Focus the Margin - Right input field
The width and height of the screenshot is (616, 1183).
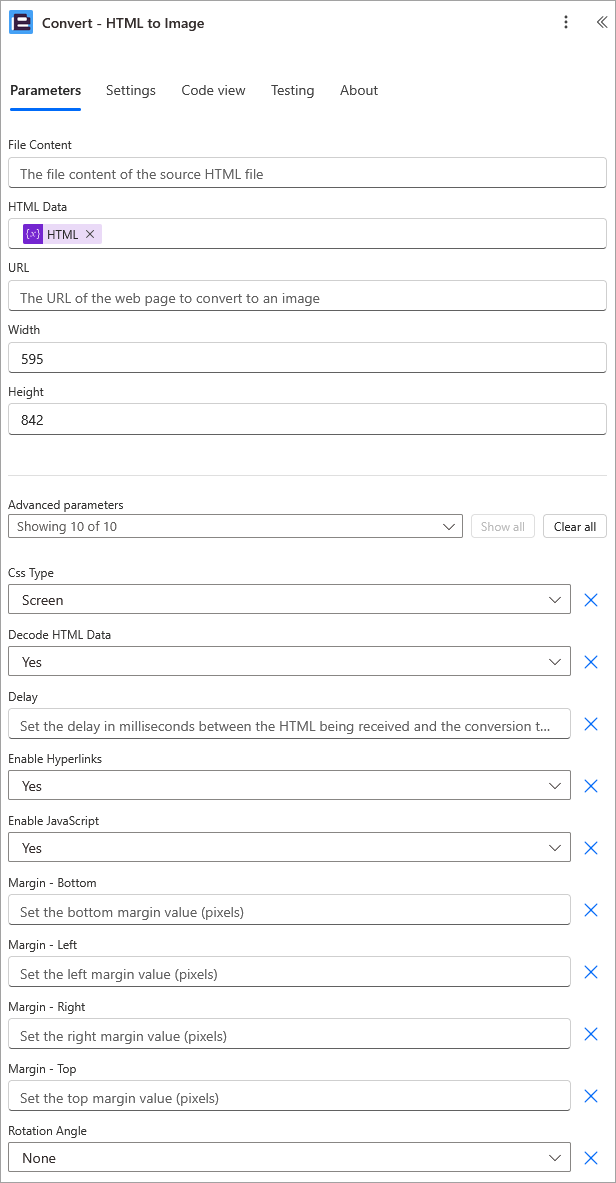[289, 1034]
